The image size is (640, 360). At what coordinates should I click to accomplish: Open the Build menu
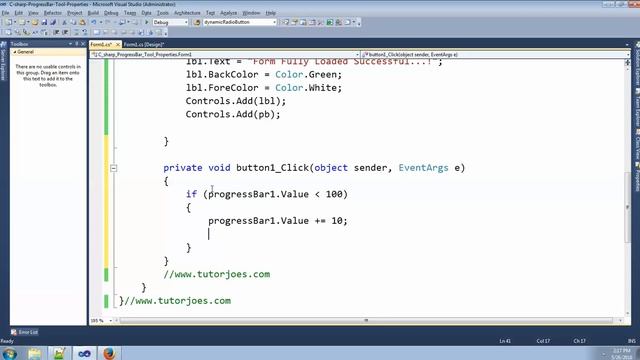tap(93, 13)
